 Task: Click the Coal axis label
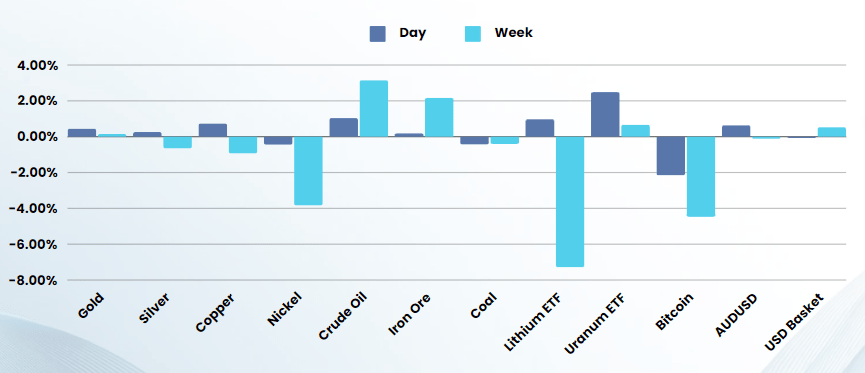[x=484, y=305]
